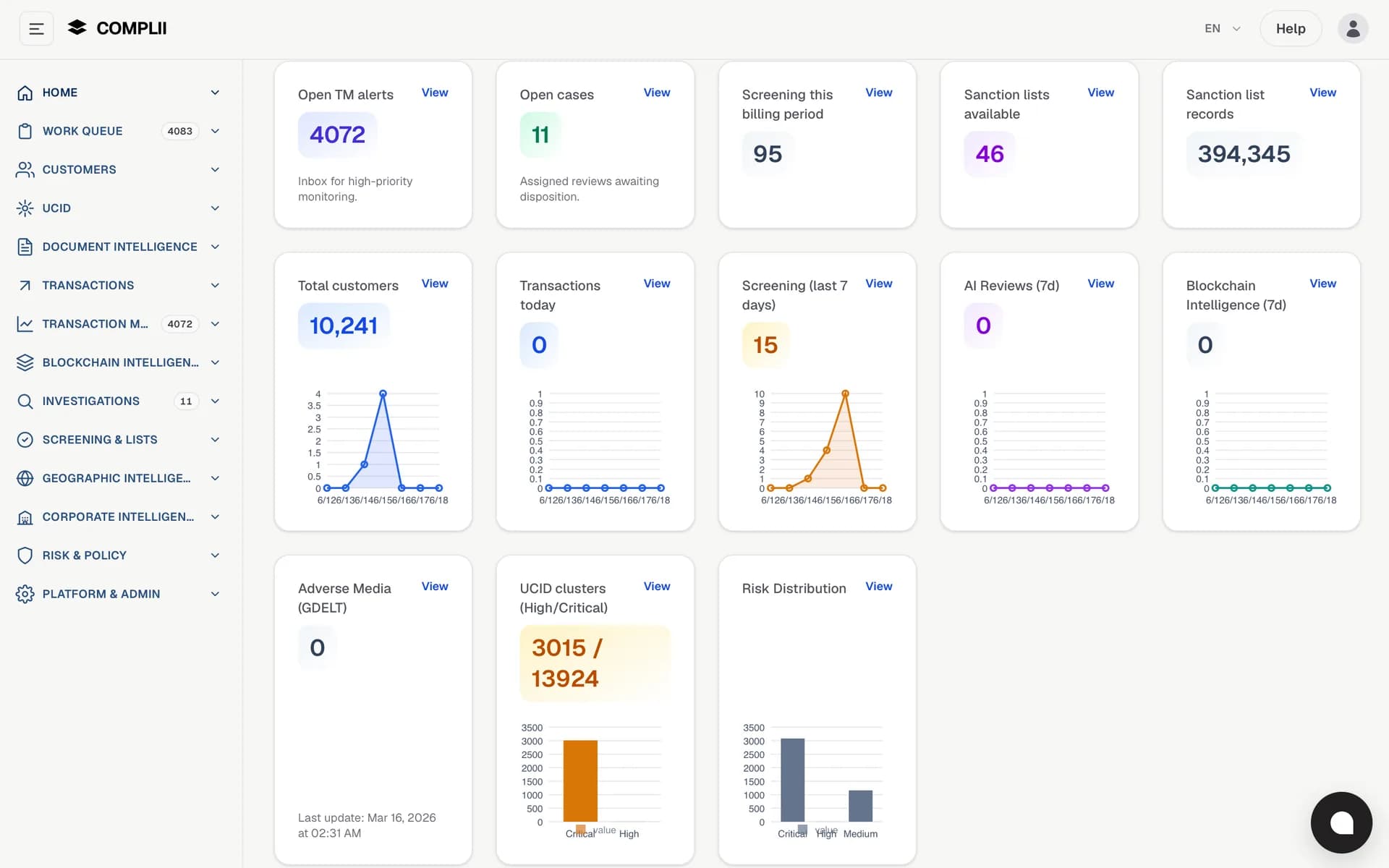Click the 3015 / 13924 UCID clusters value
Image resolution: width=1389 pixels, height=868 pixels.
click(x=595, y=663)
